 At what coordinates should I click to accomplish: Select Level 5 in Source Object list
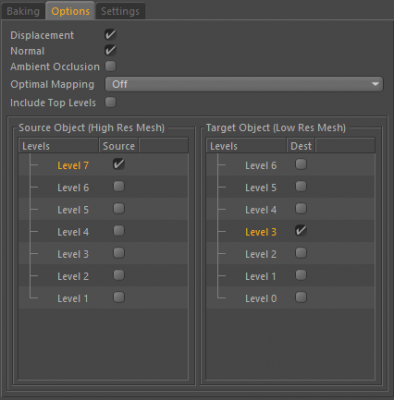(x=73, y=210)
